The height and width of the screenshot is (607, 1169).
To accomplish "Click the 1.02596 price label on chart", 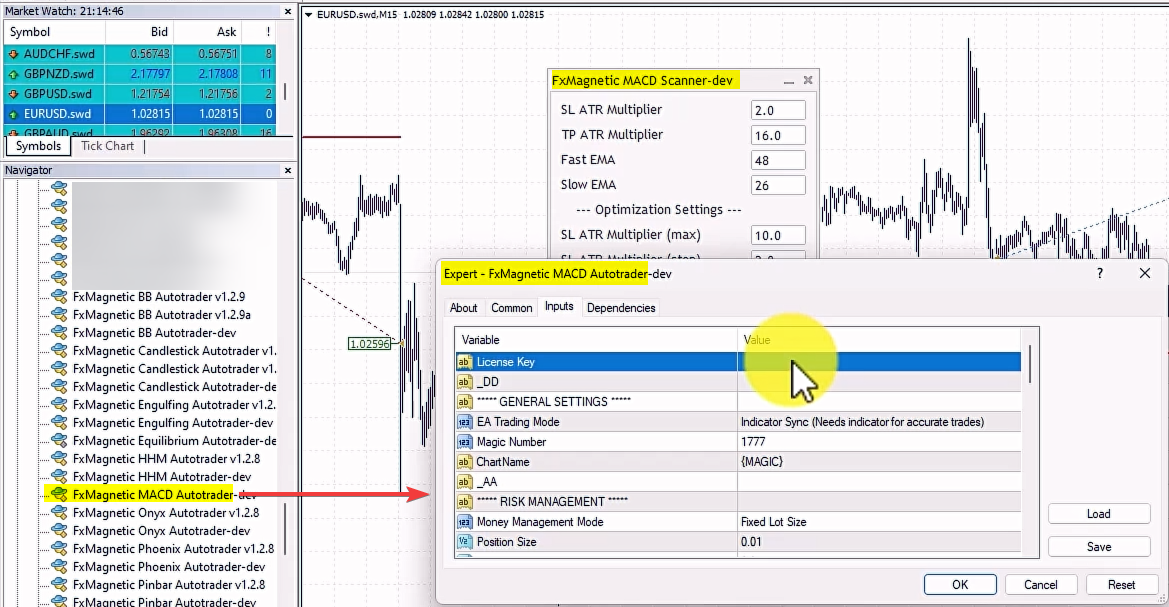I will click(x=370, y=344).
